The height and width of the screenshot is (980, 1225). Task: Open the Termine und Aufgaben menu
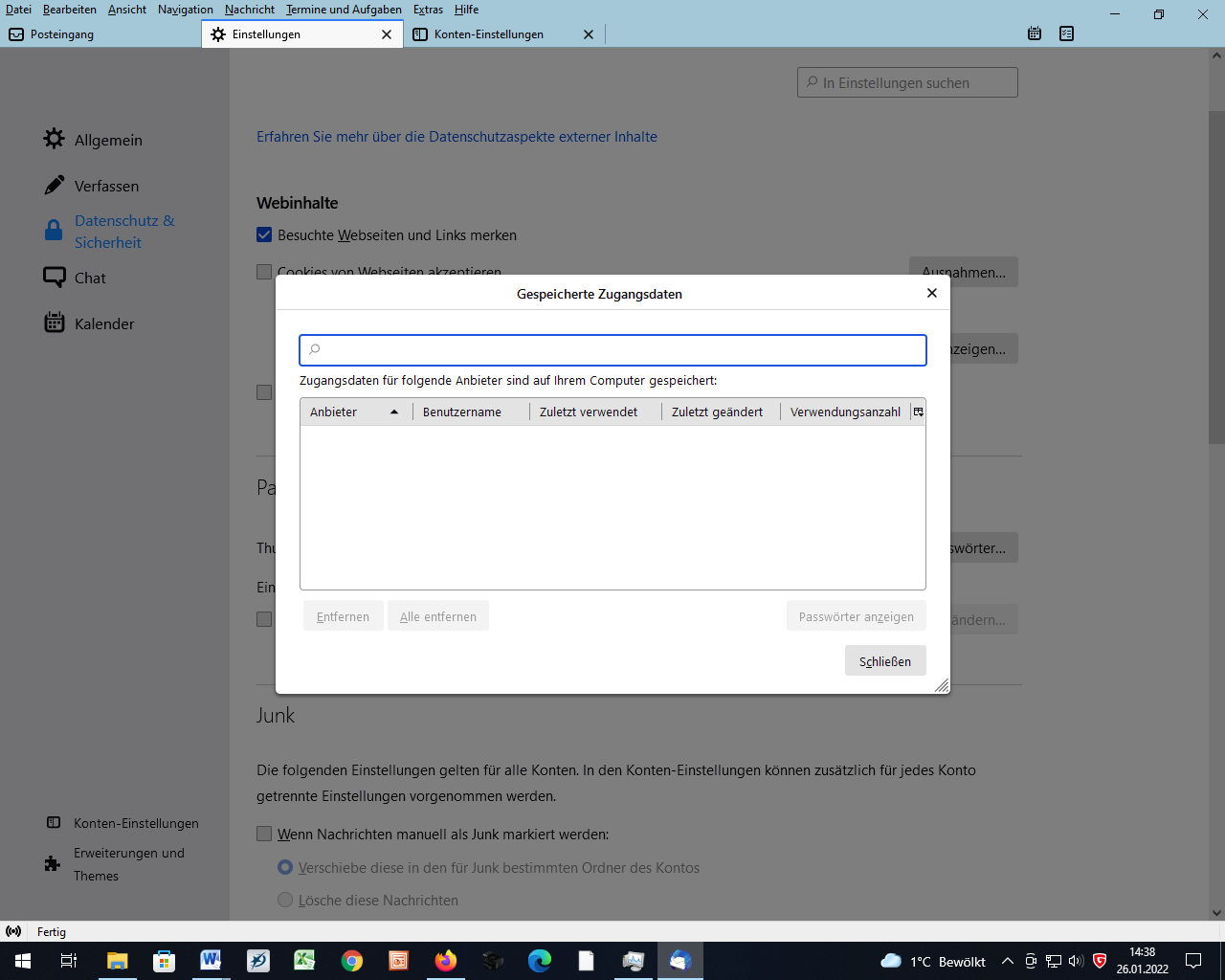click(344, 10)
